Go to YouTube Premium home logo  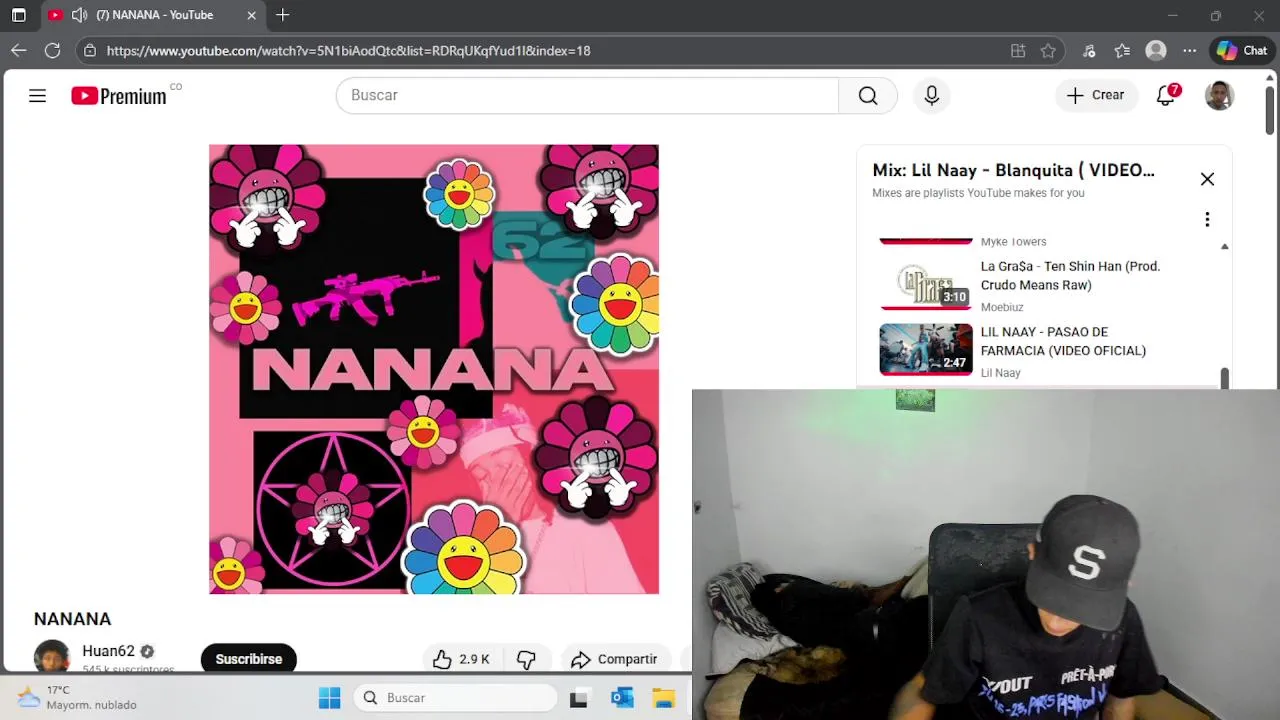119,96
